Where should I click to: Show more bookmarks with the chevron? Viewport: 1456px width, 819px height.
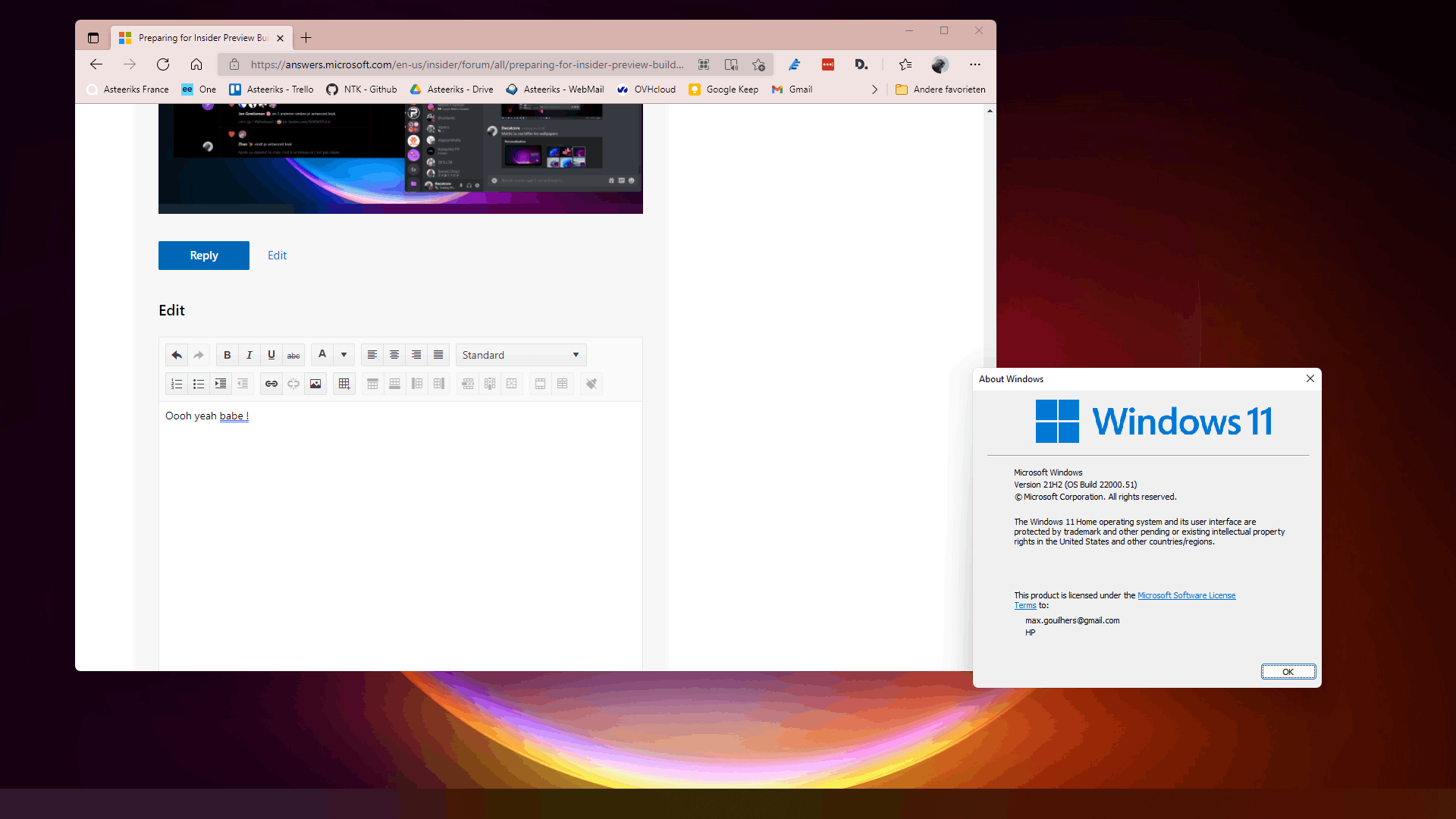point(874,89)
